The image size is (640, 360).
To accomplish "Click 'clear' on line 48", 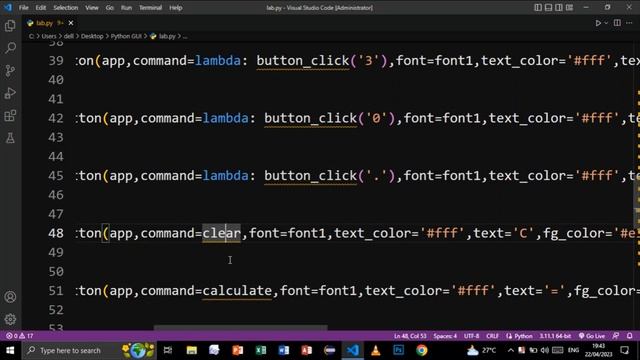I will [222, 233].
